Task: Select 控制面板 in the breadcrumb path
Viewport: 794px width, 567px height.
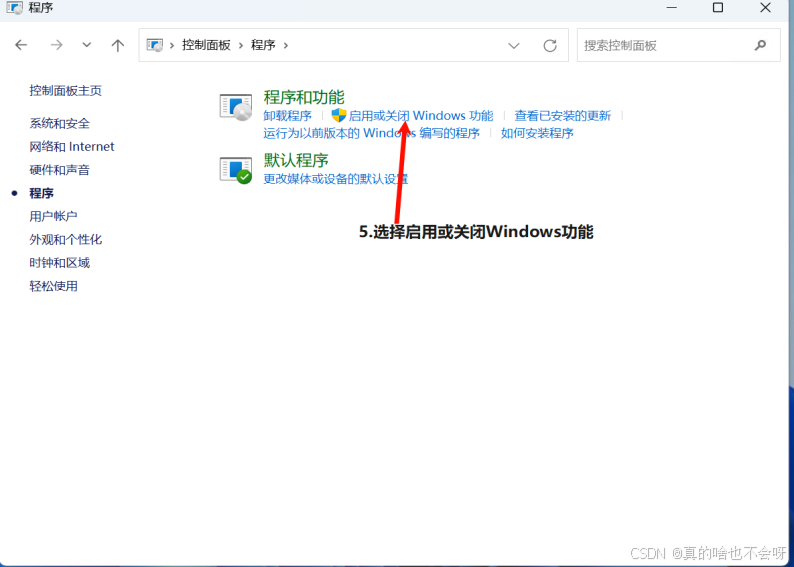Action: tap(206, 45)
